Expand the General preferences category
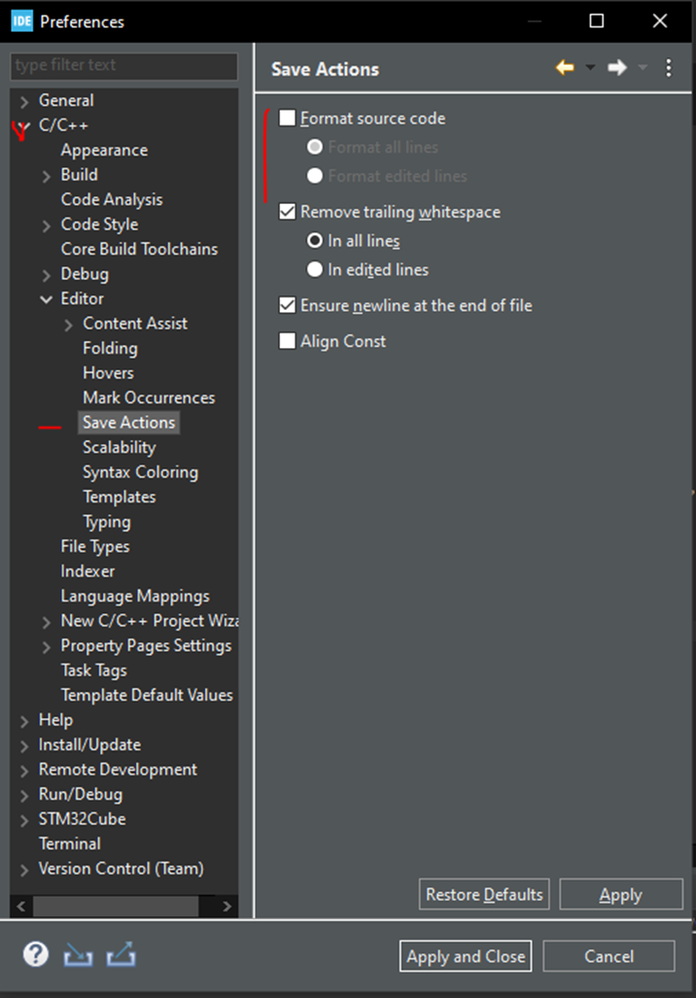Viewport: 696px width, 998px height. [24, 101]
